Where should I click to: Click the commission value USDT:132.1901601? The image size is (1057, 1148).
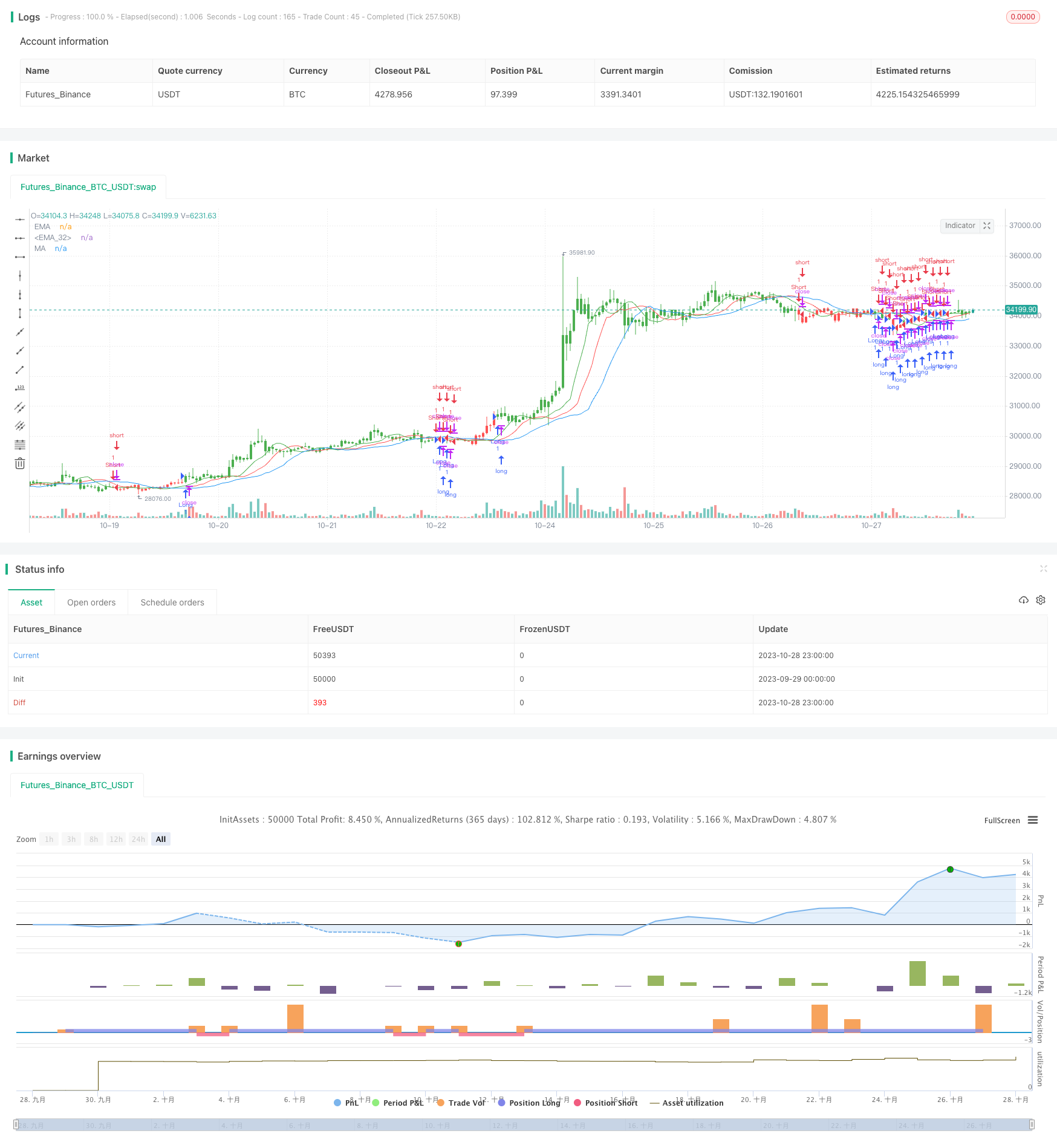coord(766,94)
